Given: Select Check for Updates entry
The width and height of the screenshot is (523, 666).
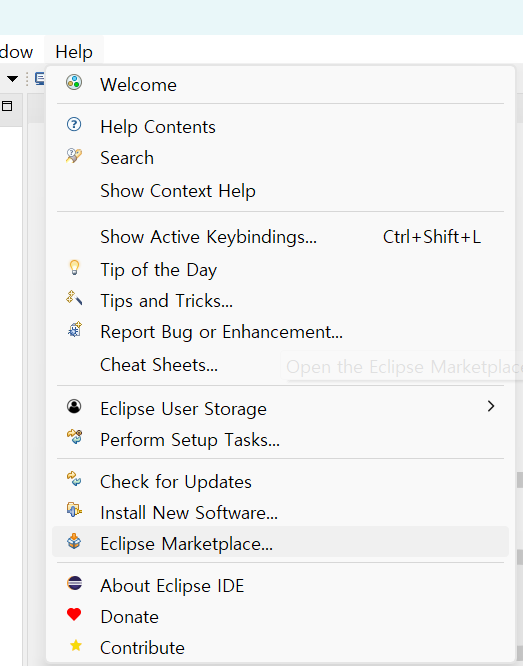Looking at the screenshot, I should (x=280, y=482).
